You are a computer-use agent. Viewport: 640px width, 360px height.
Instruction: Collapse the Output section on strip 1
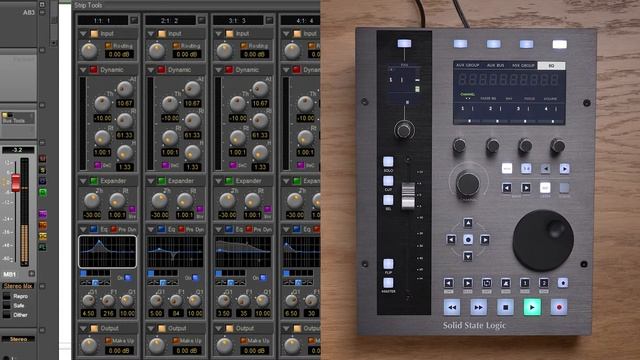pos(83,328)
